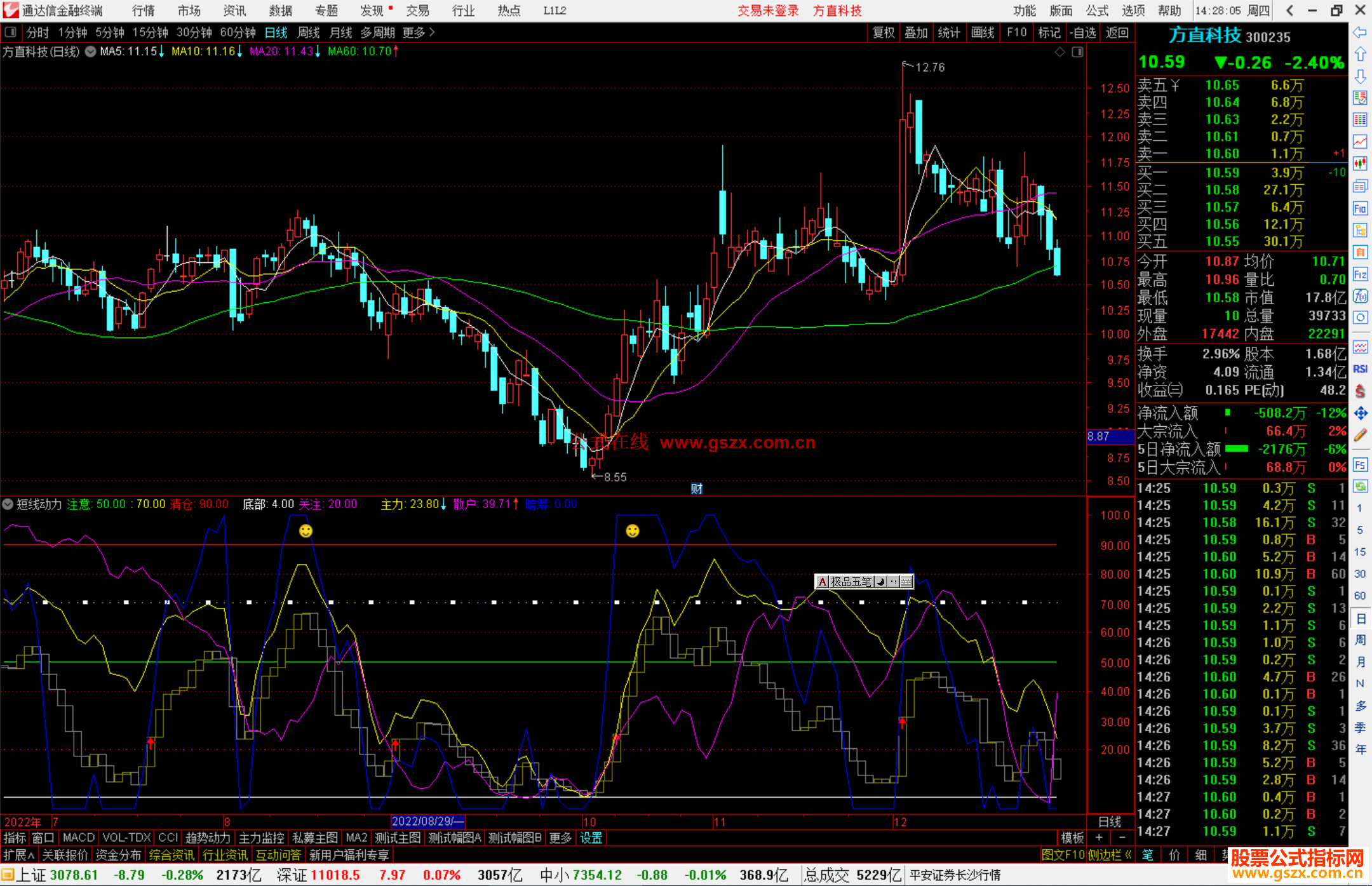Click the blue left arrow back icon
Screen dimensions: 1372x886
[1360, 32]
